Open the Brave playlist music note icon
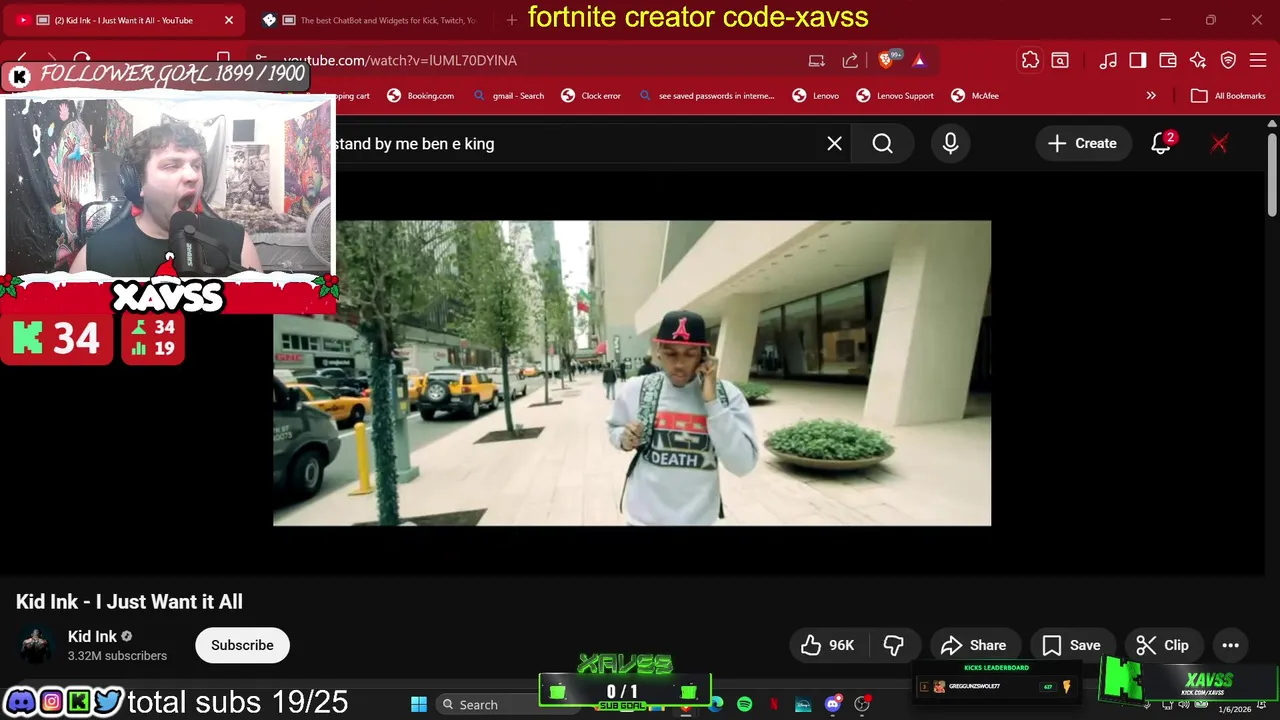Screen dimensions: 1280x720 1107,61
